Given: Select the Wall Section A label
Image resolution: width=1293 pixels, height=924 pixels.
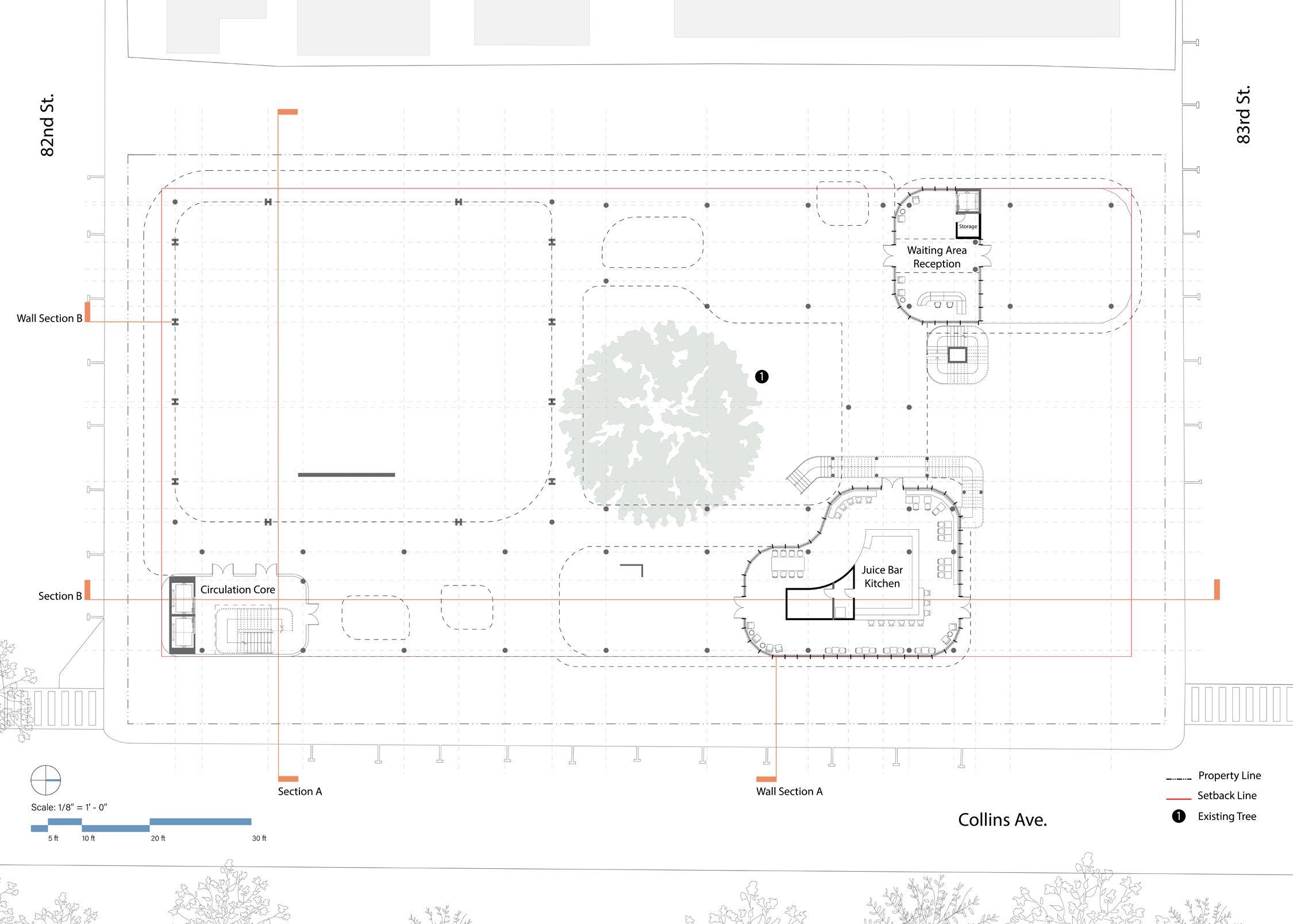Looking at the screenshot, I should click(x=789, y=792).
